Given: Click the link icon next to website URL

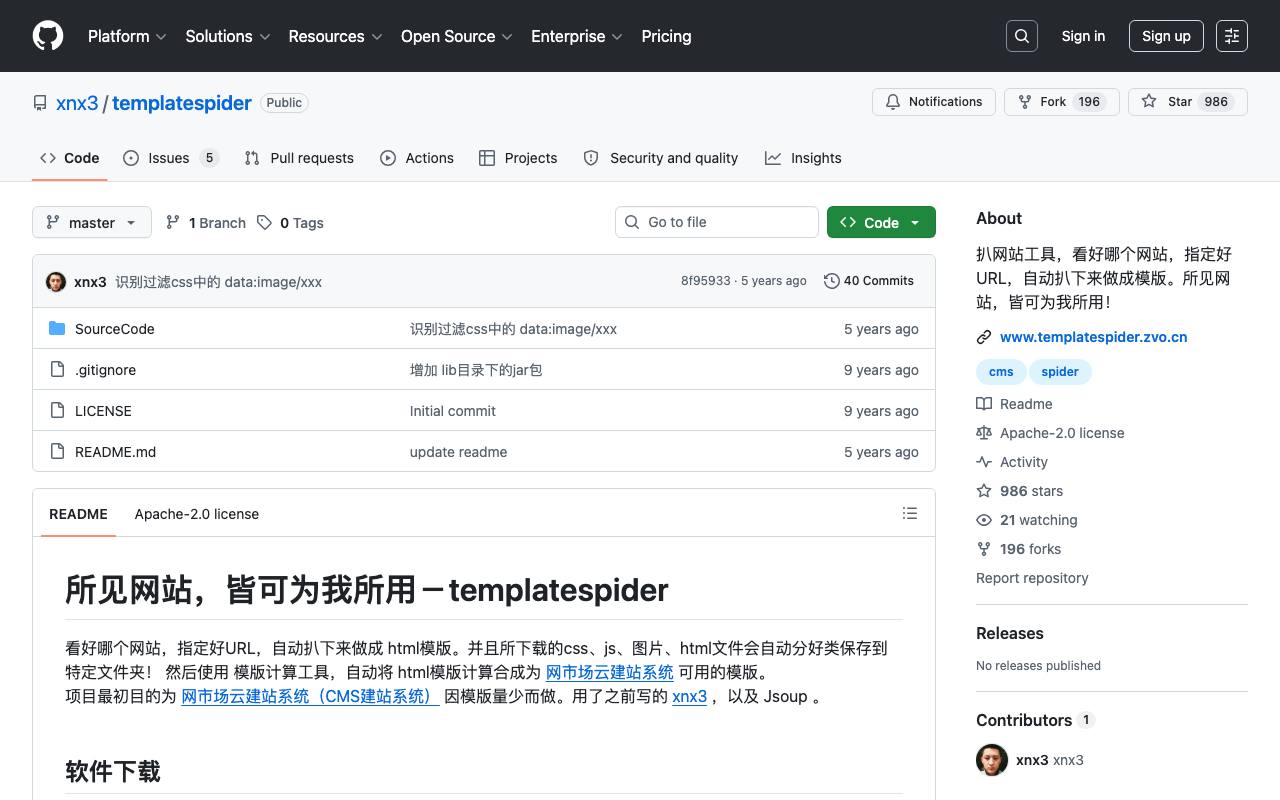Looking at the screenshot, I should point(984,337).
